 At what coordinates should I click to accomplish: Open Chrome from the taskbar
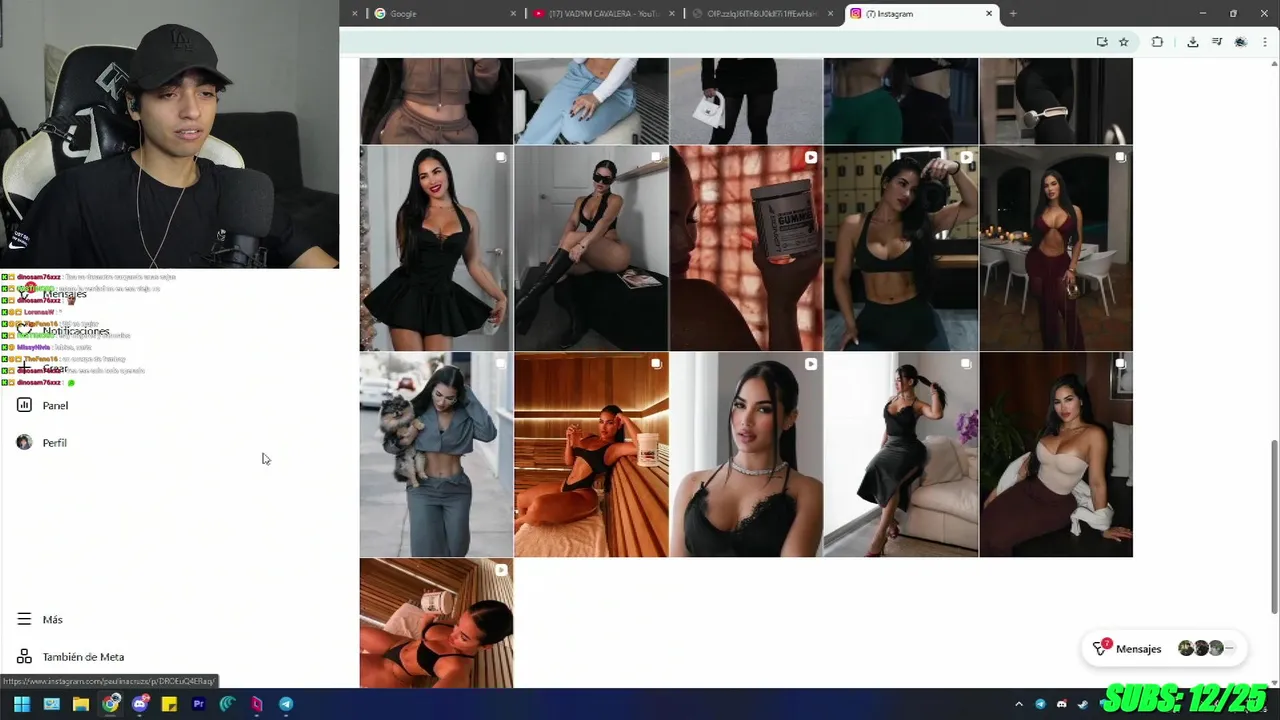(110, 704)
